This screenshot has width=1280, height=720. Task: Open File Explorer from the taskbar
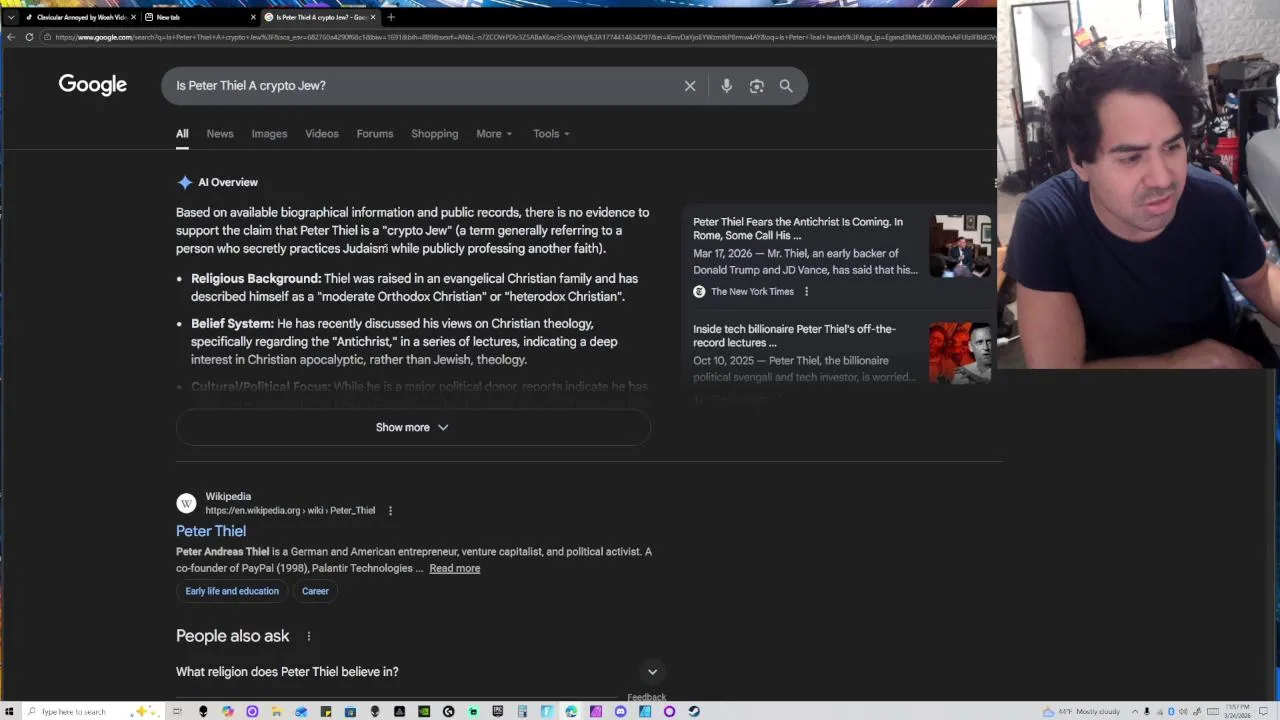(276, 711)
